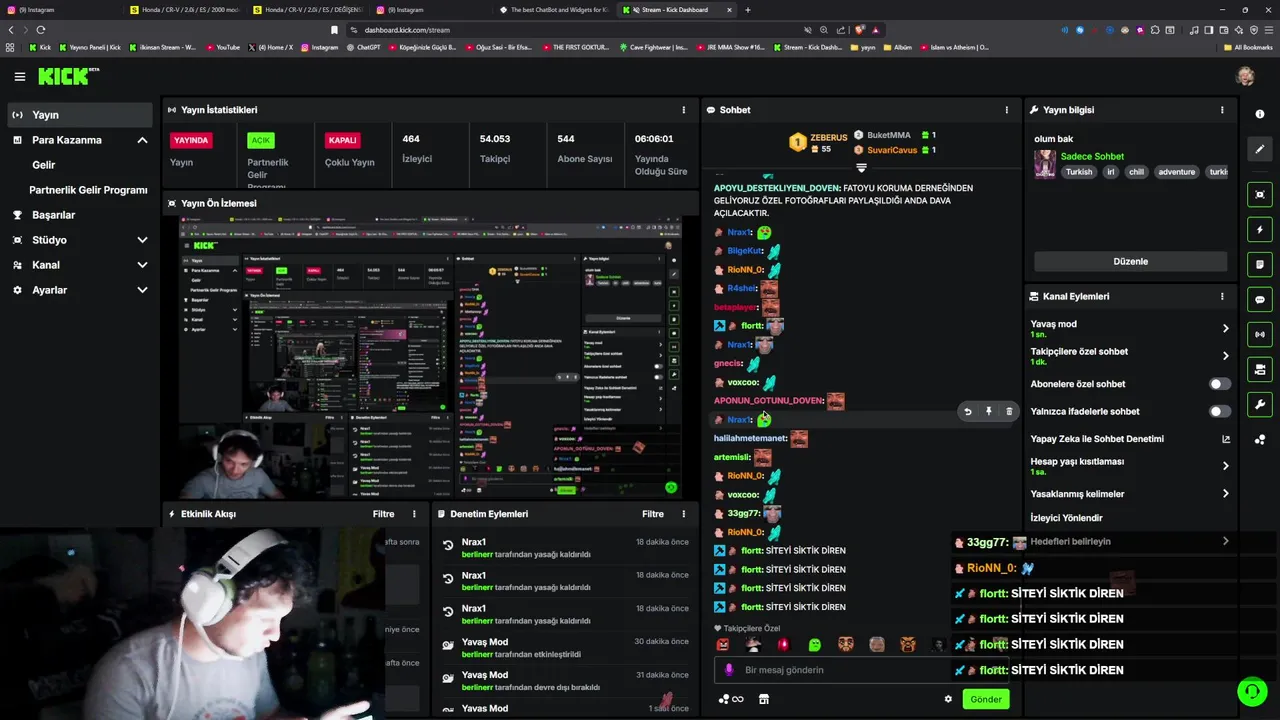This screenshot has width=1280, height=720.
Task: Click the Düzenle button
Action: tap(1130, 261)
